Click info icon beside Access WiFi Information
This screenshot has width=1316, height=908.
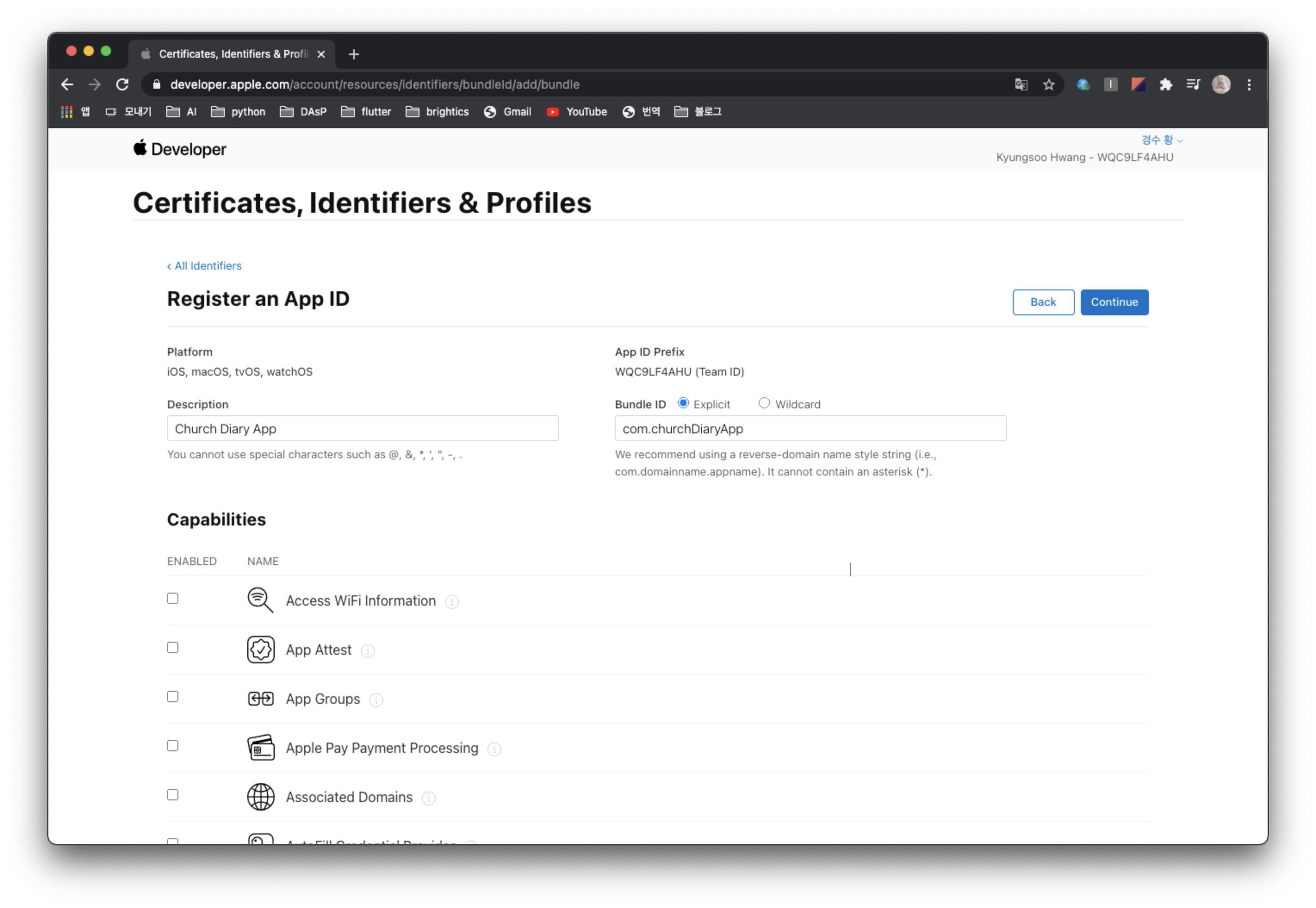point(452,601)
